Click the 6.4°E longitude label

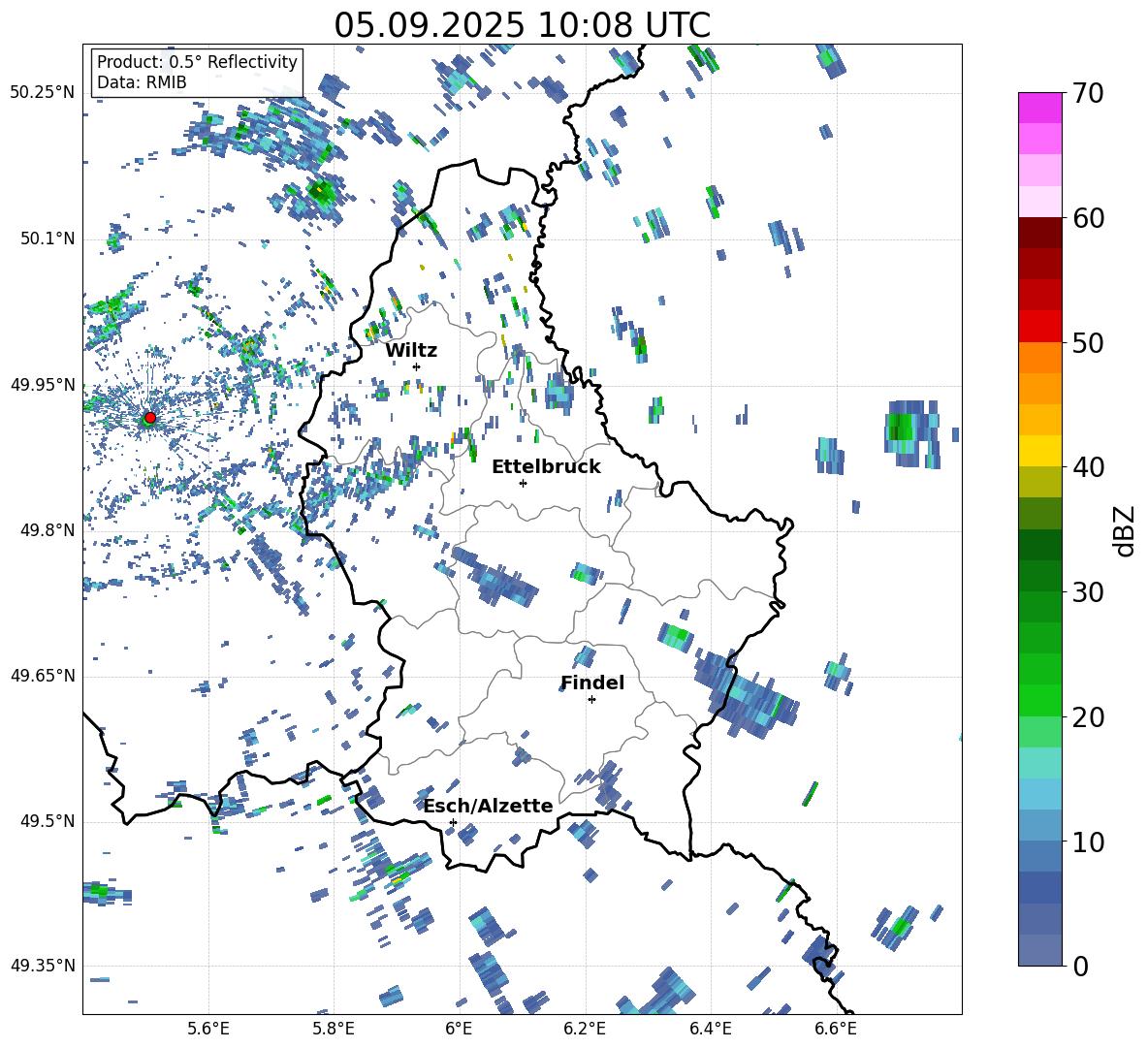click(x=710, y=1029)
